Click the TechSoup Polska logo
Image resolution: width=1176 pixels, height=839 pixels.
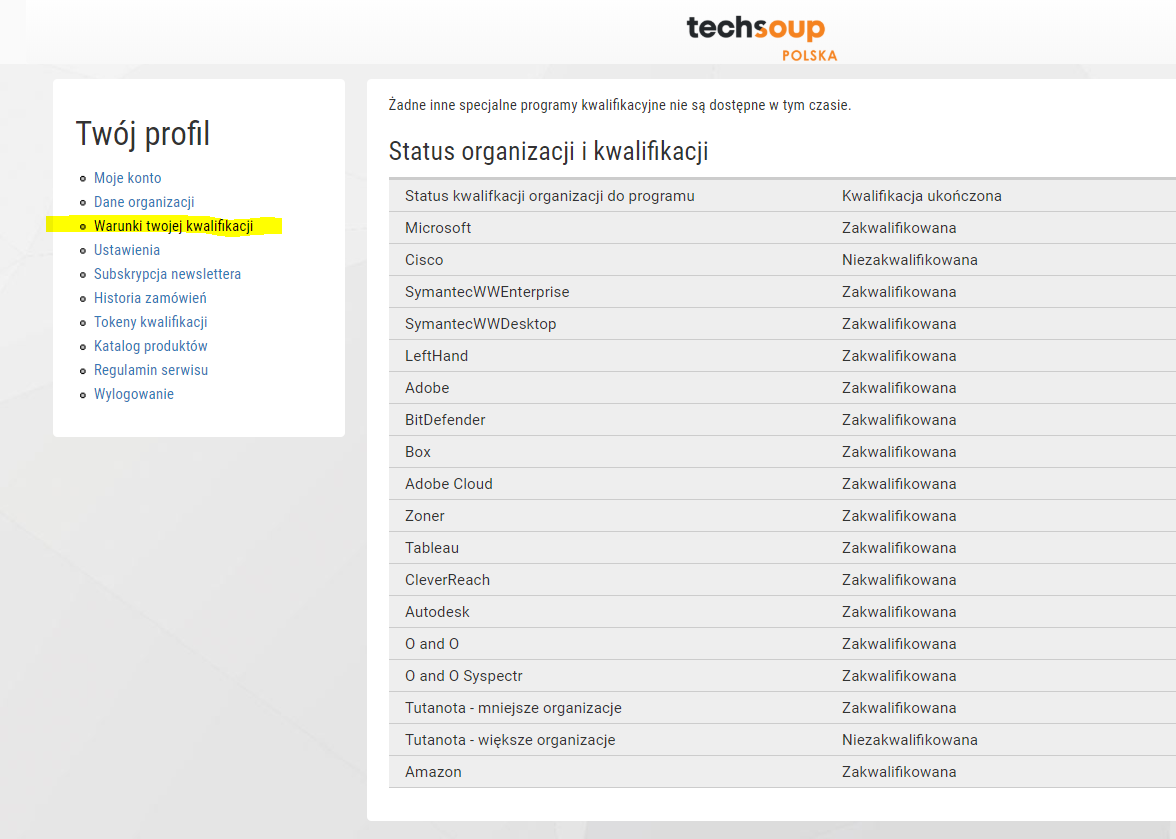tap(761, 38)
